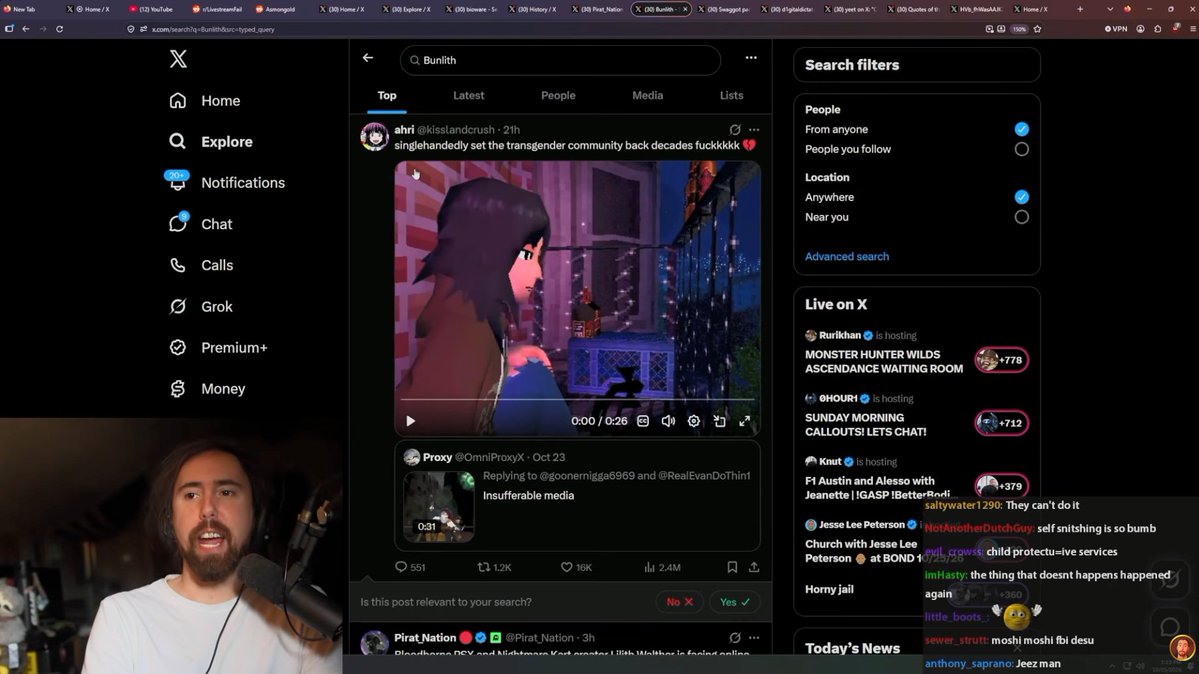Open the three-dot search options menu
The image size is (1199, 674).
(751, 58)
